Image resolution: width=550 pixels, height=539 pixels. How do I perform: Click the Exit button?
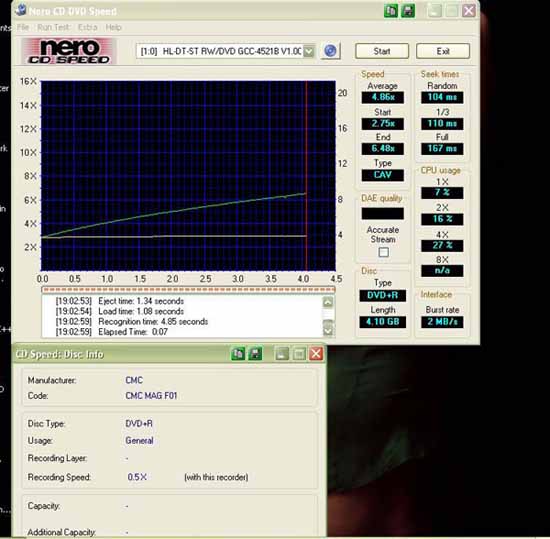pos(443,51)
